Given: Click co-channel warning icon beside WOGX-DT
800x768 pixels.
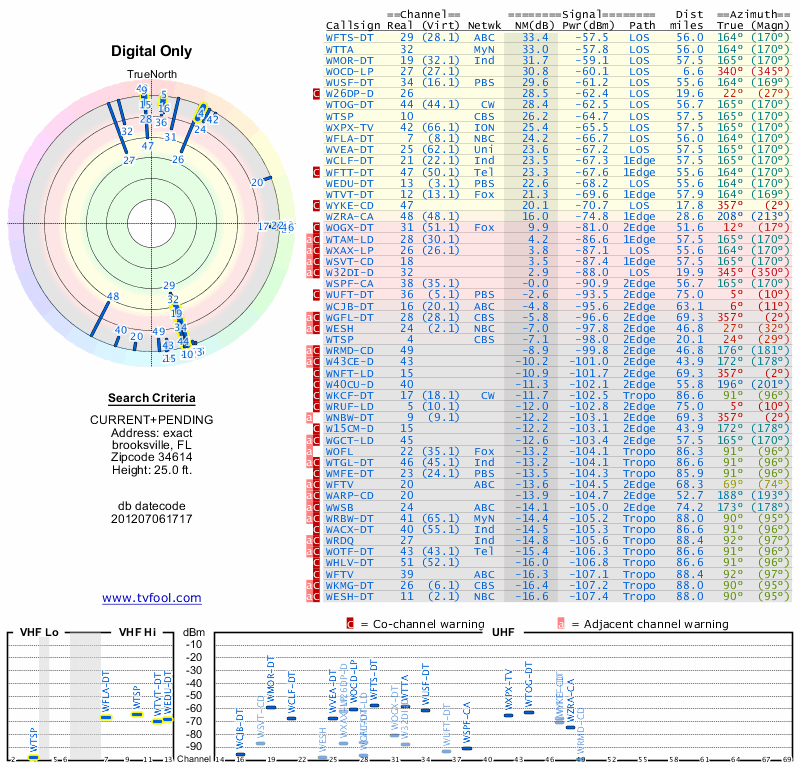Looking at the screenshot, I should pos(316,227).
